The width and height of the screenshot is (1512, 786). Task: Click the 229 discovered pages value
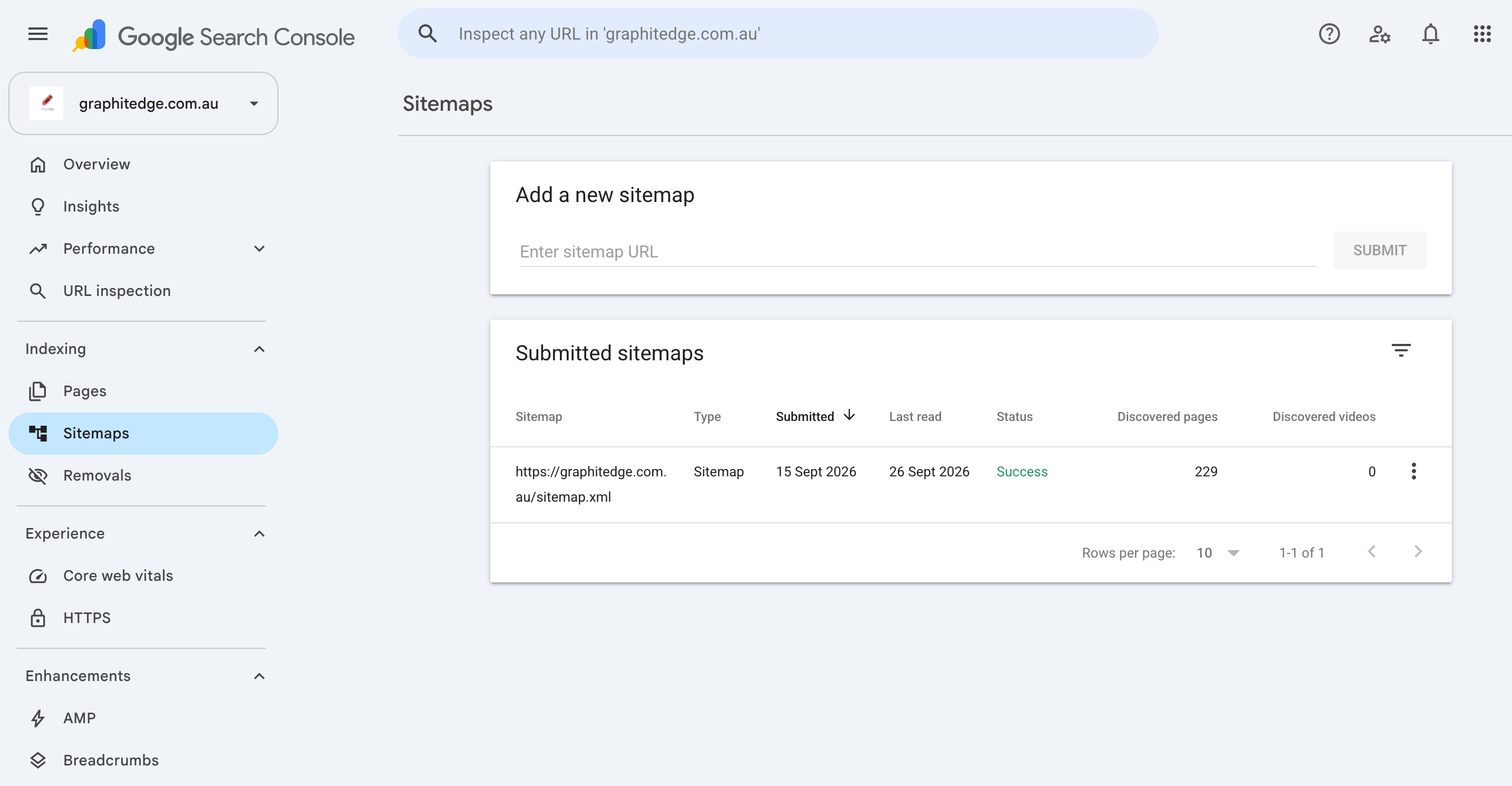point(1206,472)
